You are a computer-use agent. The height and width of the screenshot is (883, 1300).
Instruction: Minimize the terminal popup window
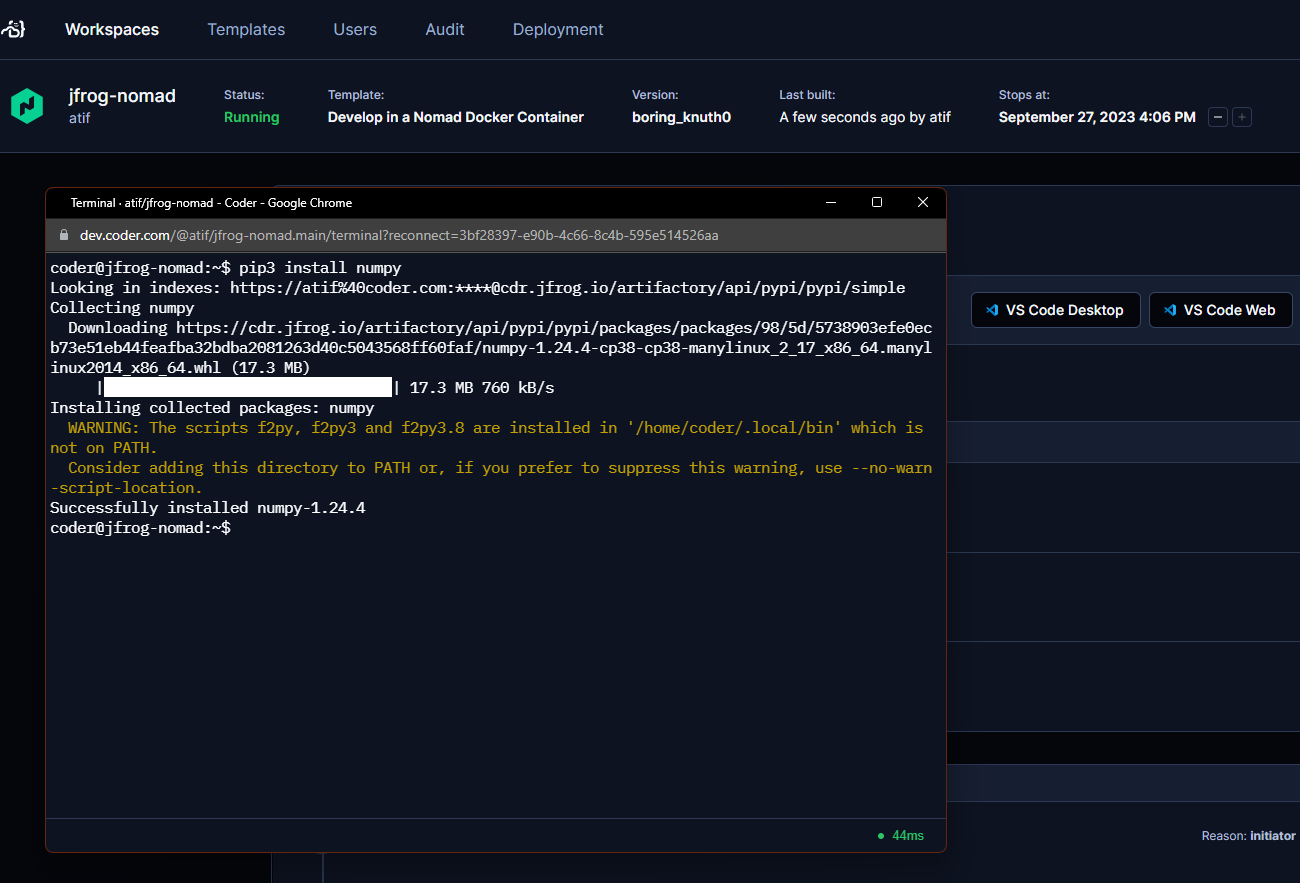point(830,202)
